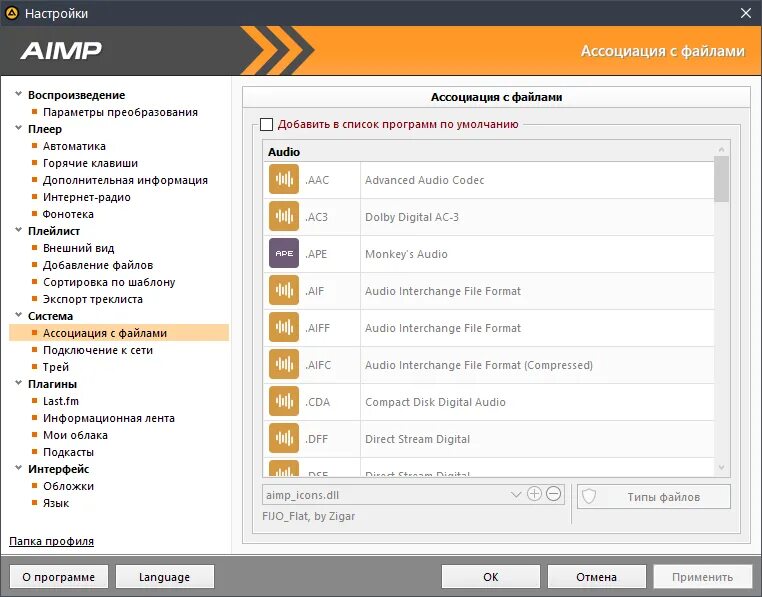
Task: Select the Advanced Audio Codec description
Action: click(x=424, y=180)
